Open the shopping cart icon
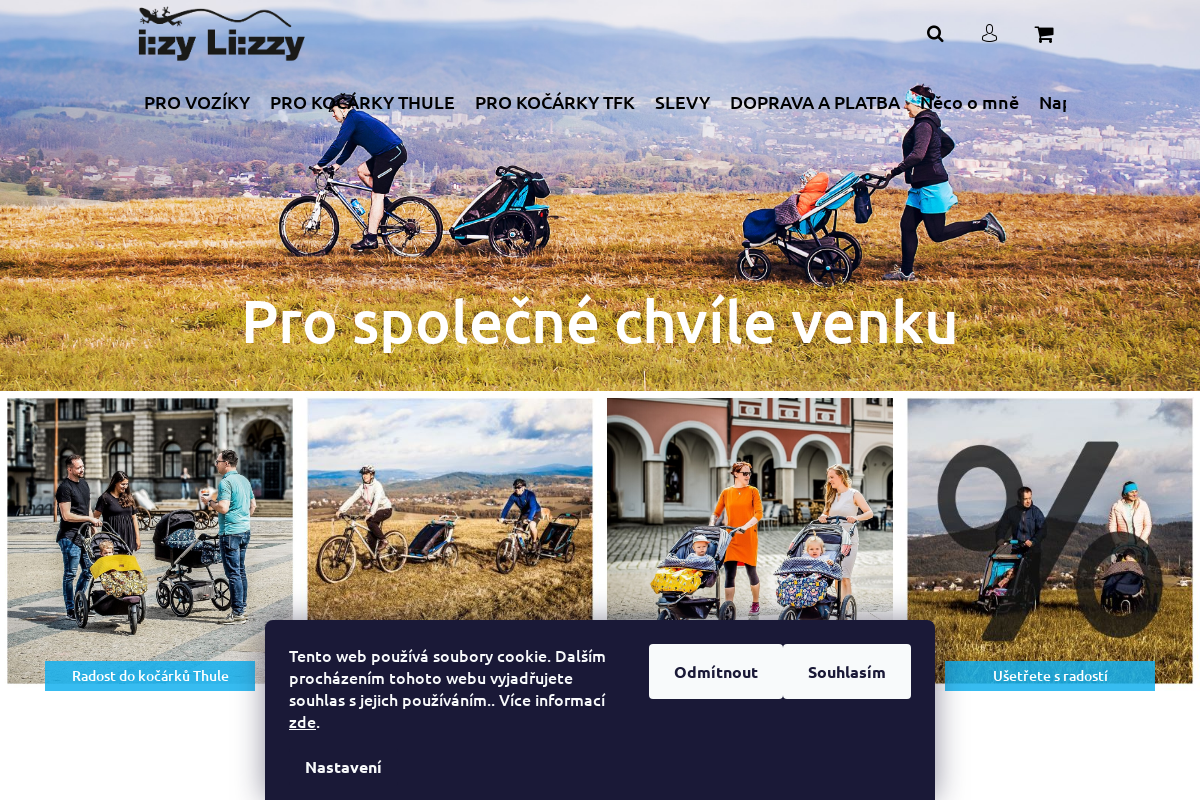Image resolution: width=1200 pixels, height=800 pixels. click(1044, 34)
